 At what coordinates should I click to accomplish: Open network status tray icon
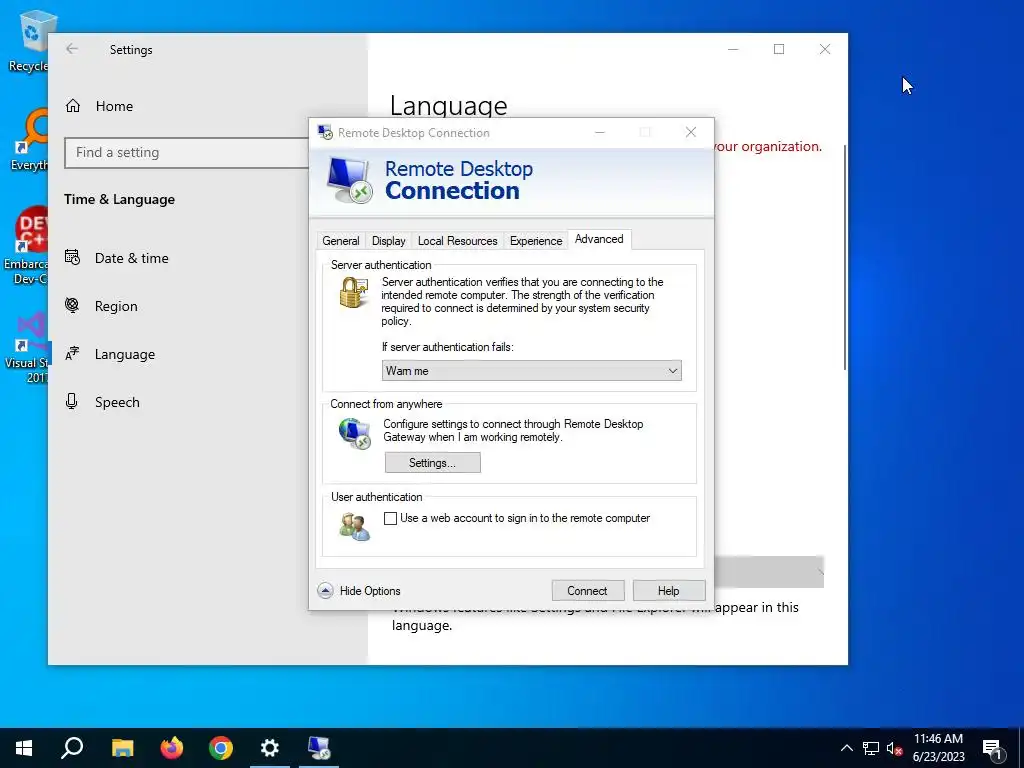tap(871, 748)
